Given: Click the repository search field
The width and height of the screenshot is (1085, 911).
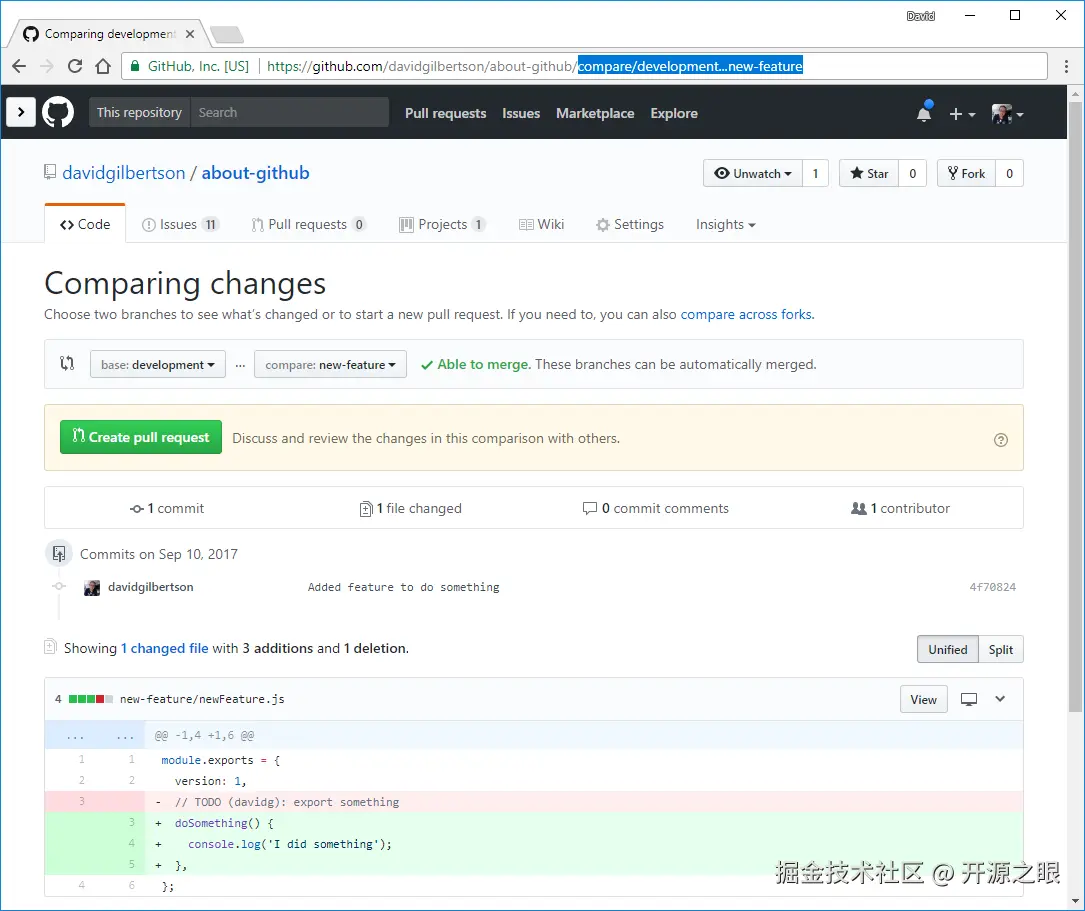Looking at the screenshot, I should [x=289, y=112].
